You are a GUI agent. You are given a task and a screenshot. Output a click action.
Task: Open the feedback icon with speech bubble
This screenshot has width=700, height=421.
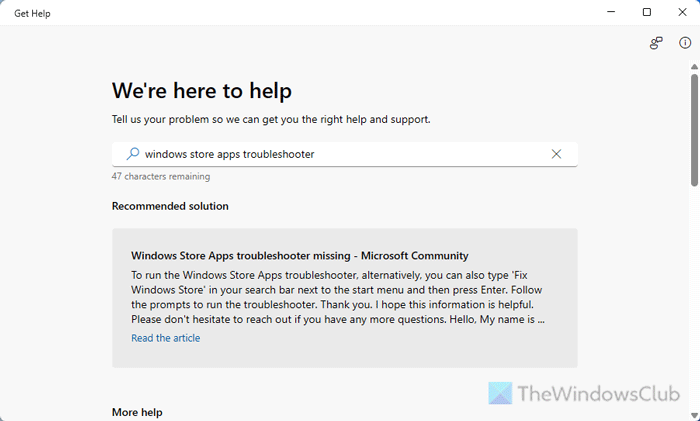(656, 43)
